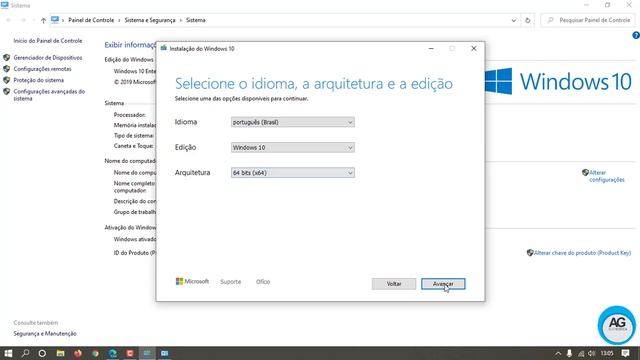640x360 pixels.
Task: Click Consulte também text
Action: 36,322
